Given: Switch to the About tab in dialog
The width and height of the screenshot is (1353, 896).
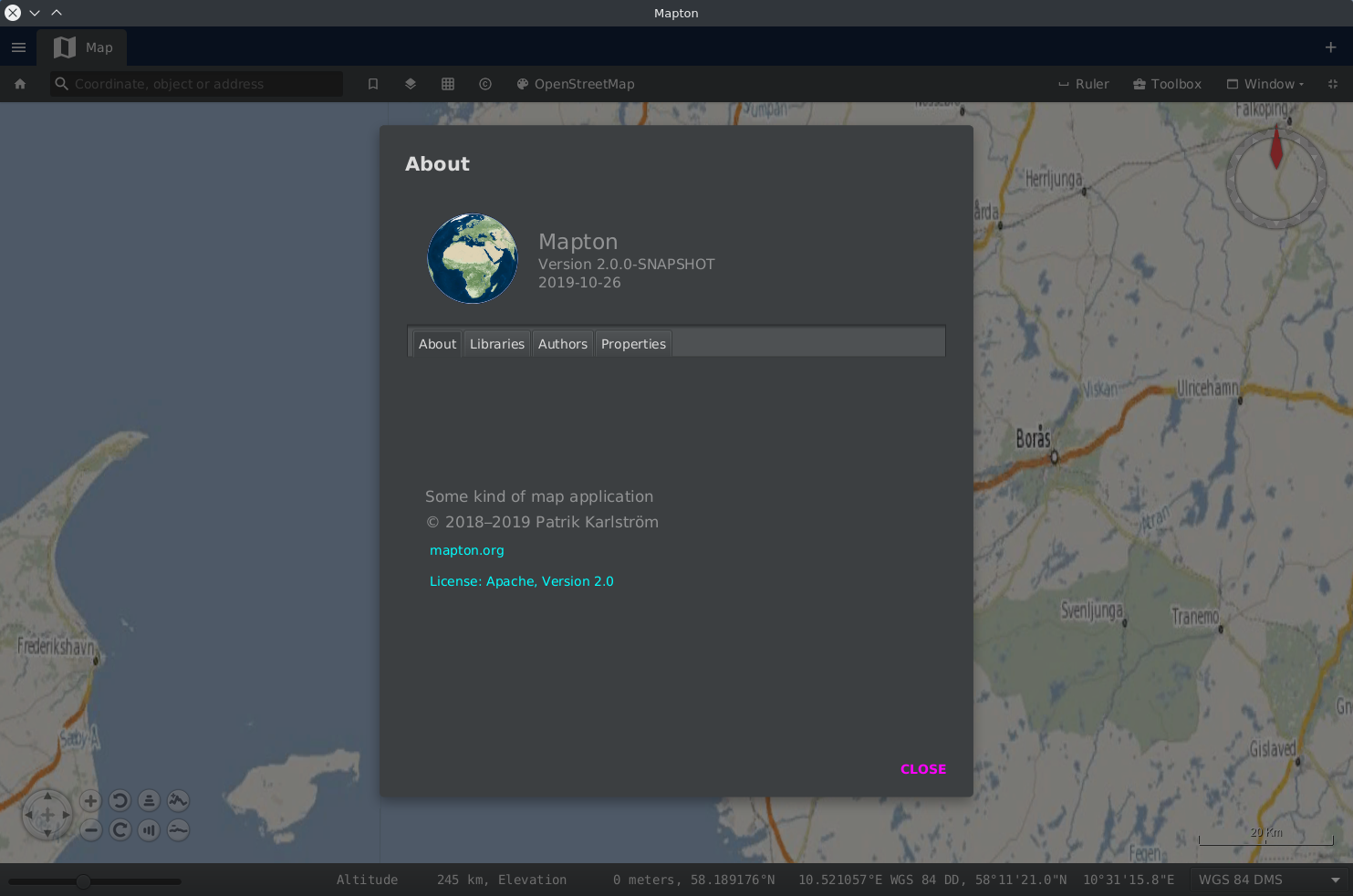Looking at the screenshot, I should click(437, 344).
